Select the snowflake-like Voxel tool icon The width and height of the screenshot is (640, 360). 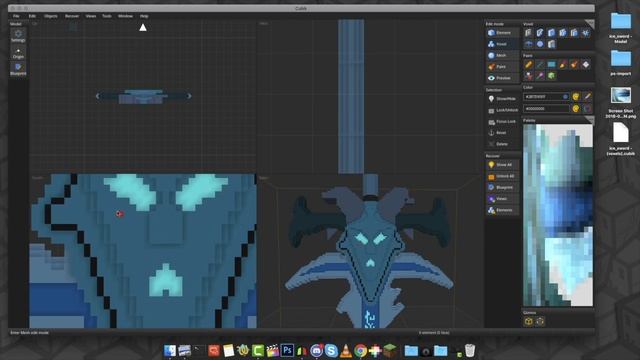point(586,33)
